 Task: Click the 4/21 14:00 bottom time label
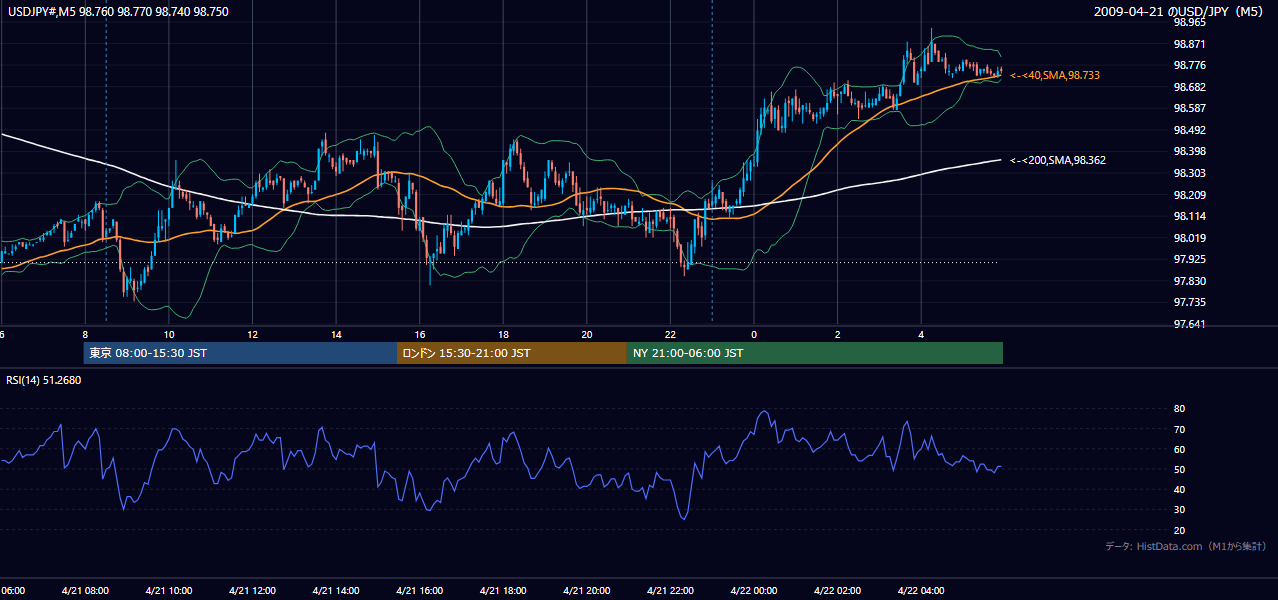(335, 591)
